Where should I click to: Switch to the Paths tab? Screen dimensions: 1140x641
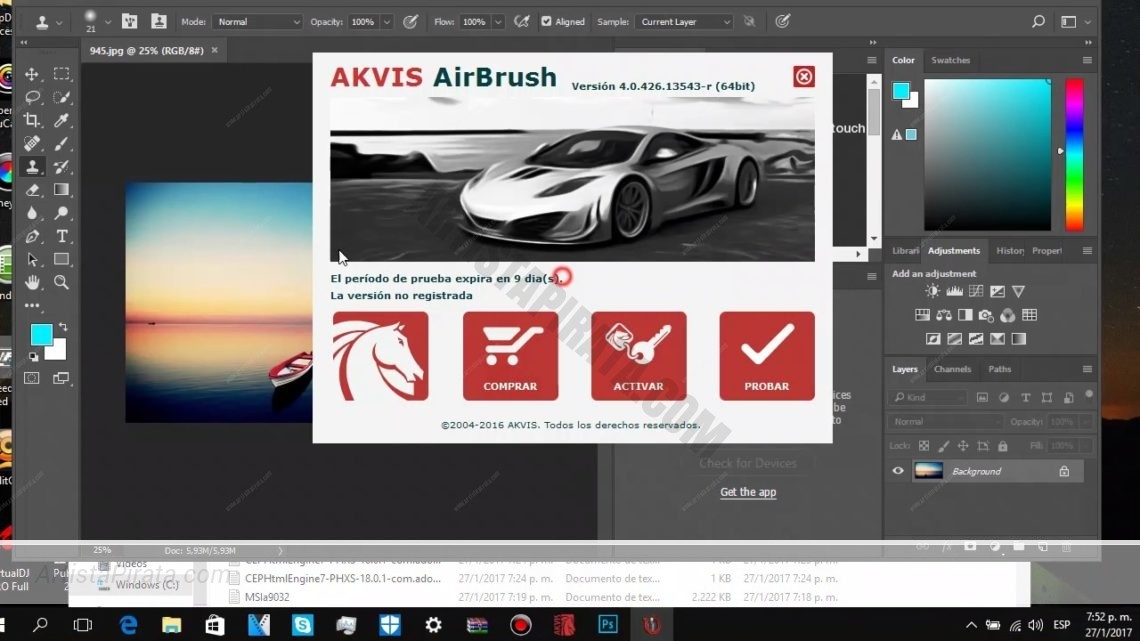point(999,369)
